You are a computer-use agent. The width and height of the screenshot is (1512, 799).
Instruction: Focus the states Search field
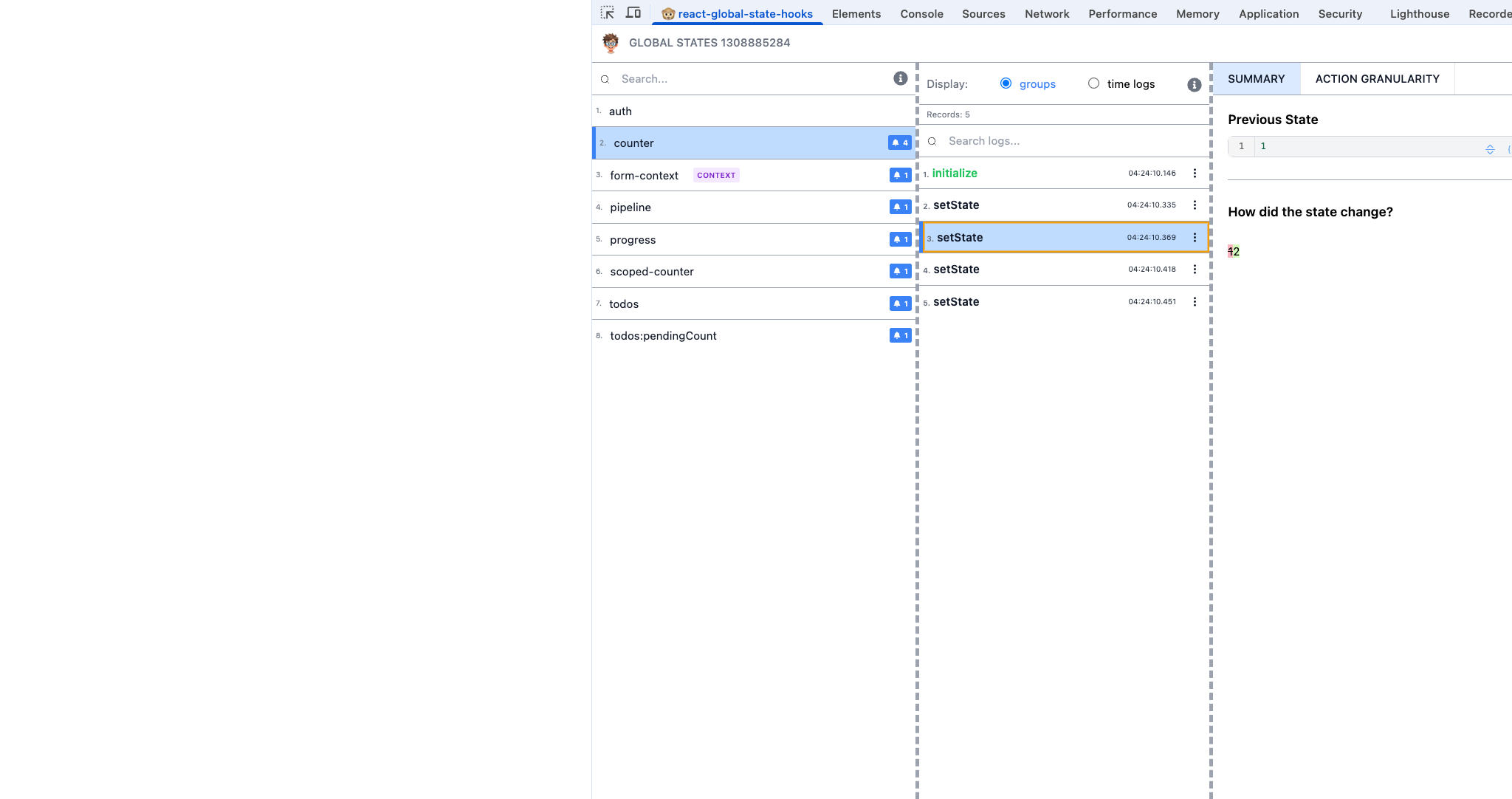[x=753, y=79]
